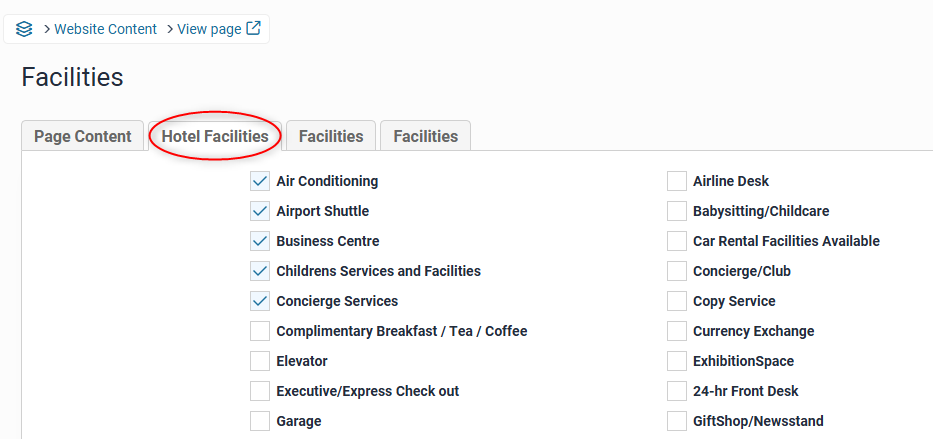The width and height of the screenshot is (933, 439).
Task: Enable Complimentary Breakfast / Tea / Coffee
Action: pyautogui.click(x=260, y=331)
